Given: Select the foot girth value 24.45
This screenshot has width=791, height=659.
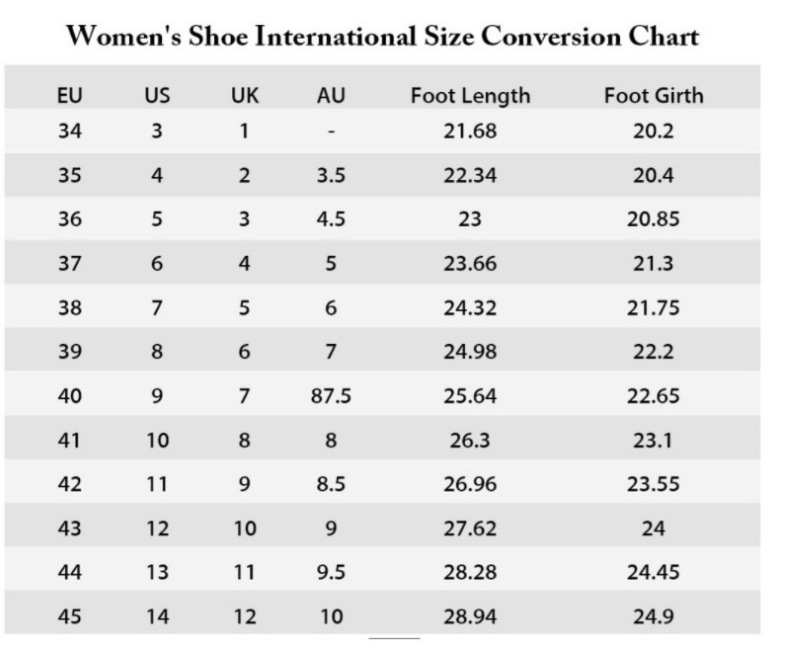Looking at the screenshot, I should point(653,573).
